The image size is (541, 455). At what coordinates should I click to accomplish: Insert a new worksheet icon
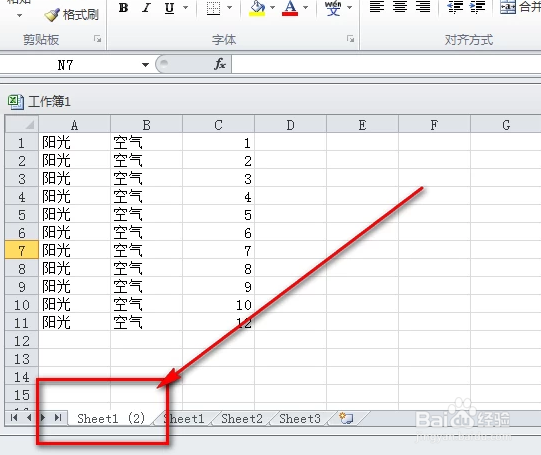tap(346, 418)
